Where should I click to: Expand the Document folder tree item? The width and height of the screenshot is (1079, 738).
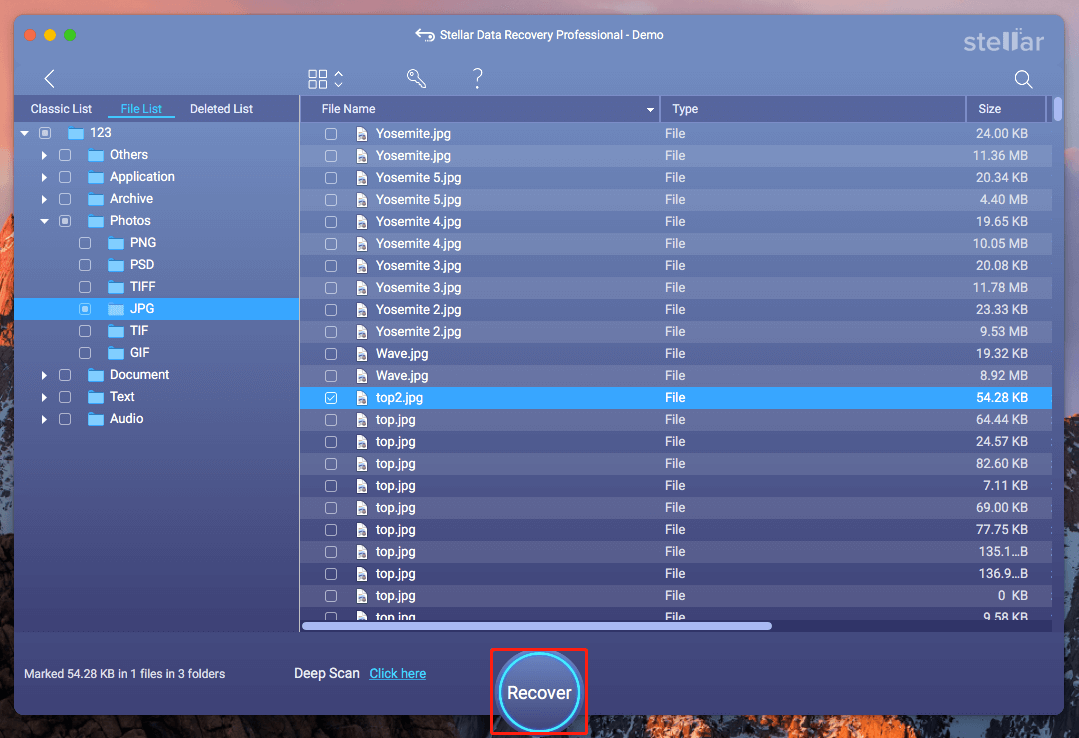pyautogui.click(x=44, y=374)
